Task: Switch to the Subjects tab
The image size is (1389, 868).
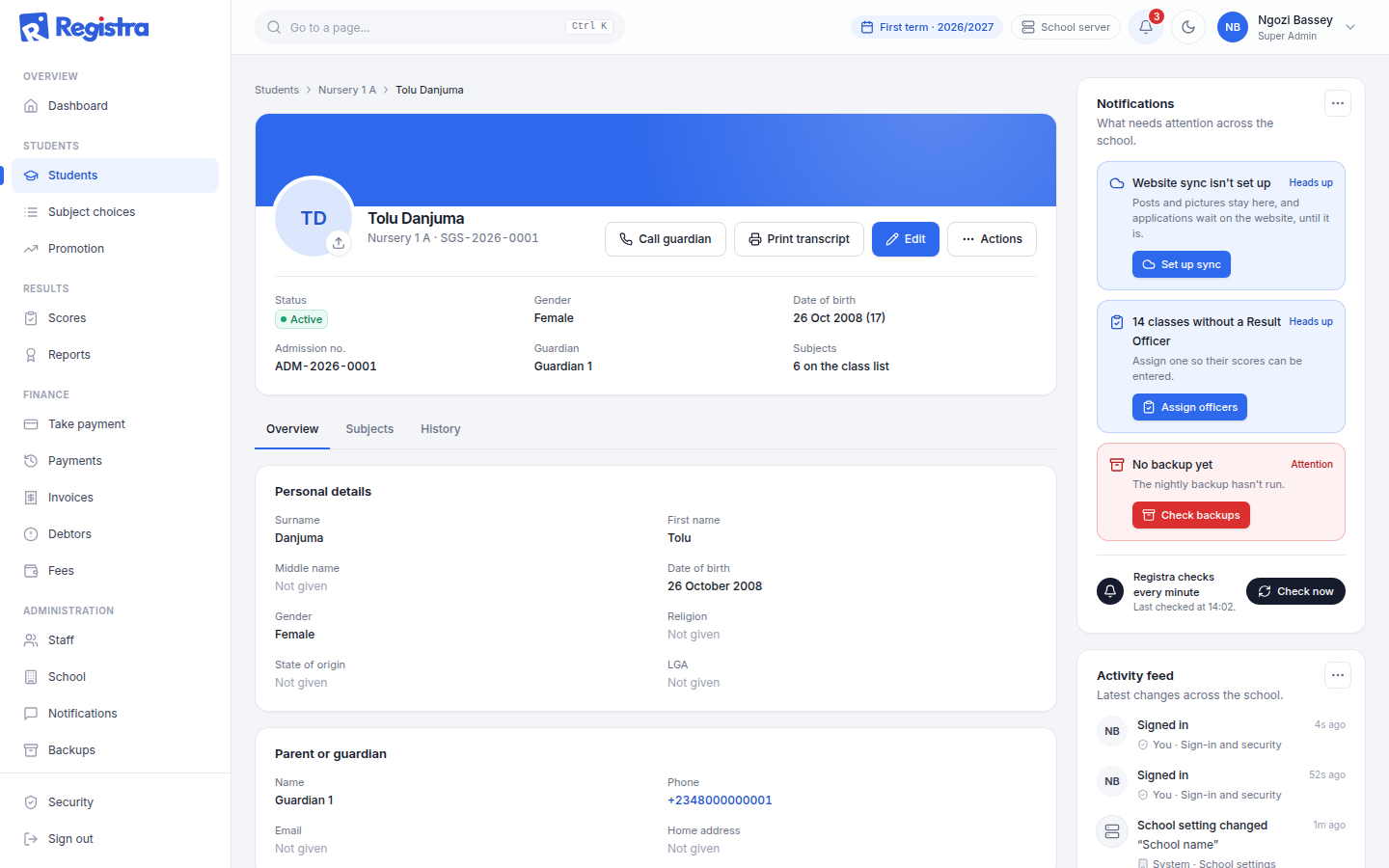Action: pos(369,429)
